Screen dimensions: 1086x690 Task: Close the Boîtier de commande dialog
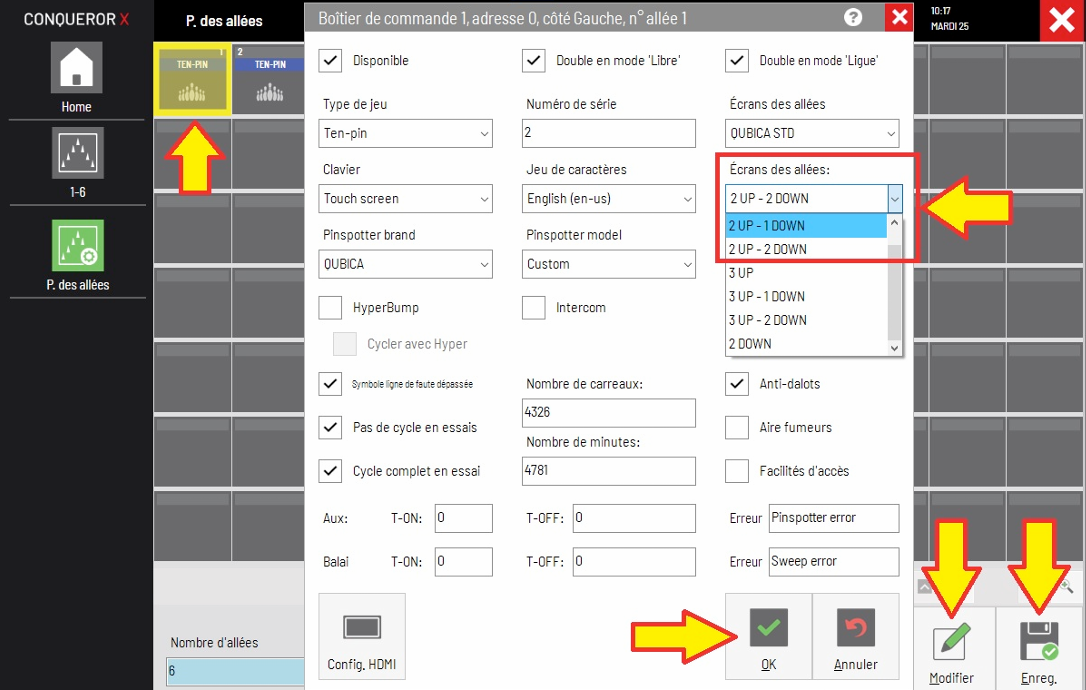899,17
